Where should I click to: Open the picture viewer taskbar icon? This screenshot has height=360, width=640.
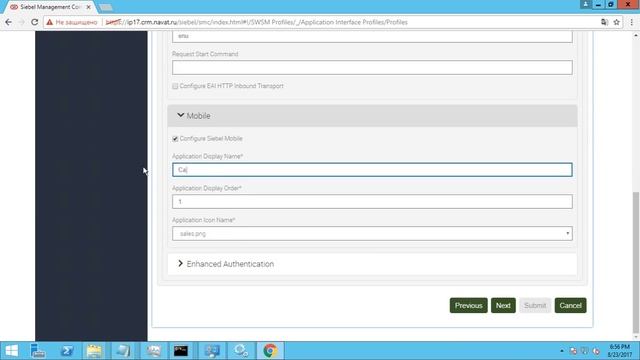153,351
